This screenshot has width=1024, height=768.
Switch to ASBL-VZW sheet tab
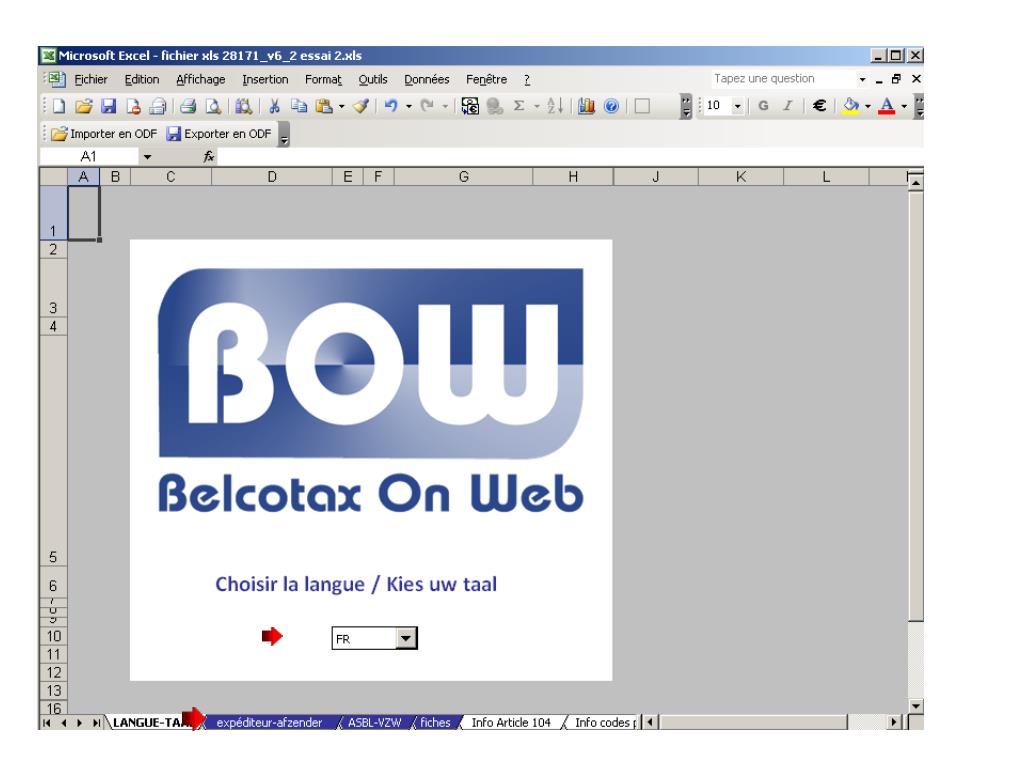click(374, 722)
